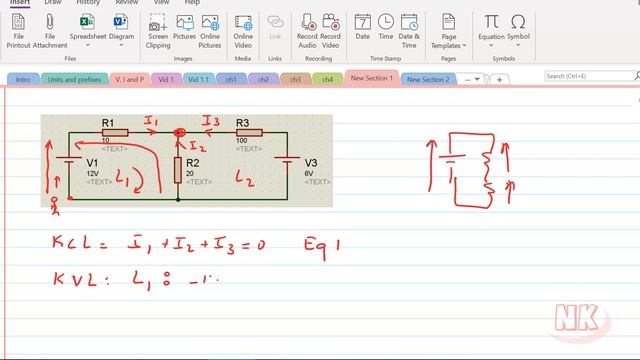Image resolution: width=640 pixels, height=360 pixels.
Task: Expand the Page Templates dropdown arrow
Action: coord(464,45)
